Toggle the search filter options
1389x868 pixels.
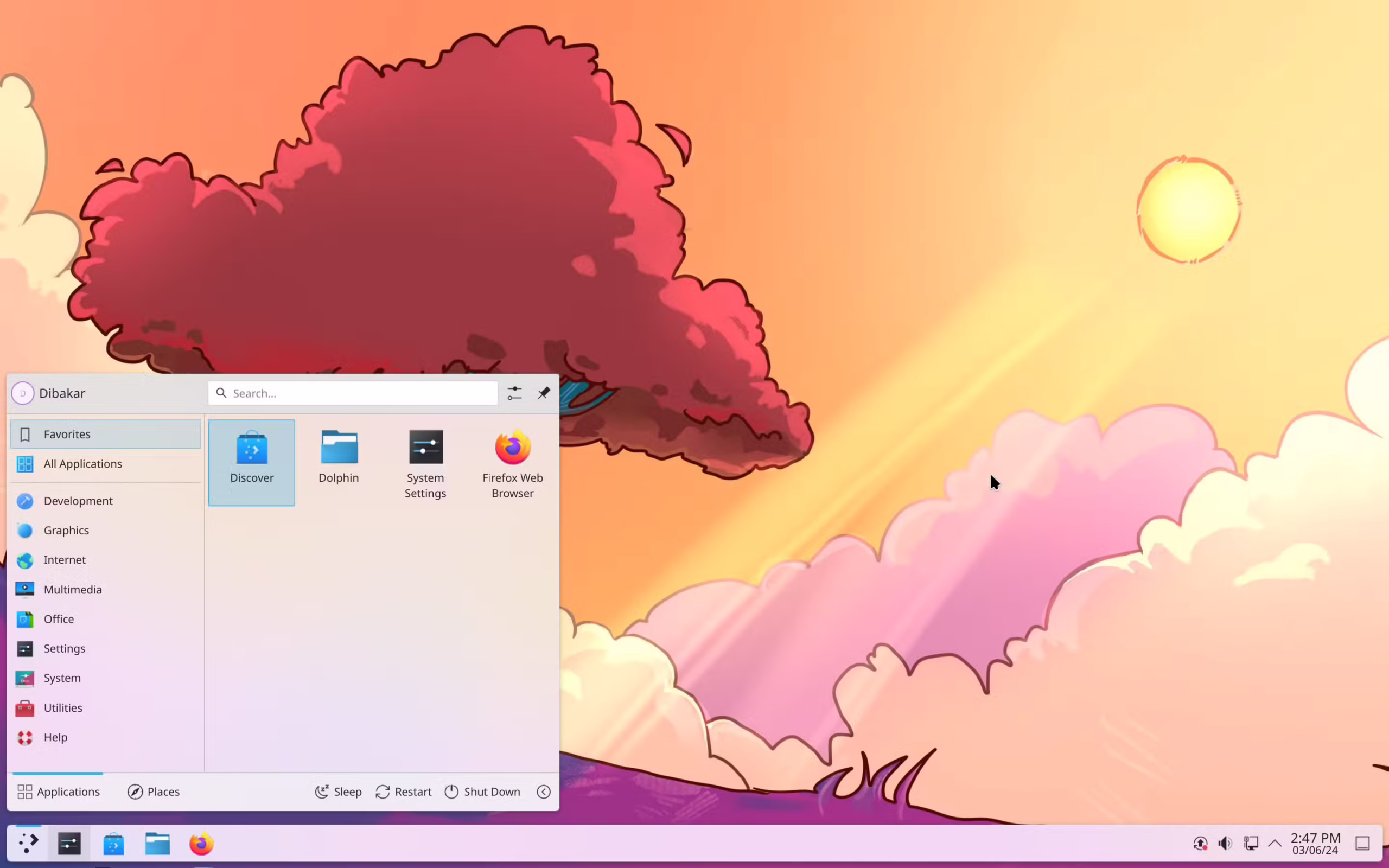(x=514, y=393)
